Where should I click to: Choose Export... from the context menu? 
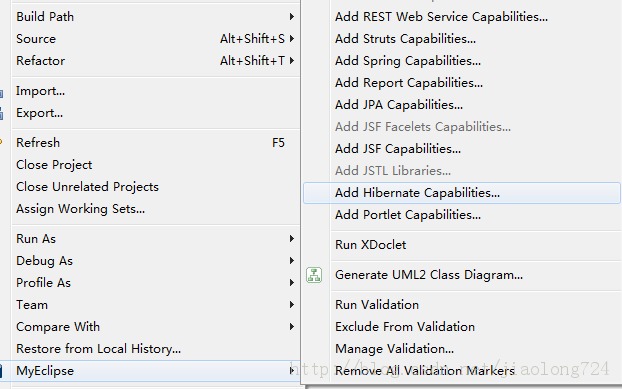tap(156, 113)
